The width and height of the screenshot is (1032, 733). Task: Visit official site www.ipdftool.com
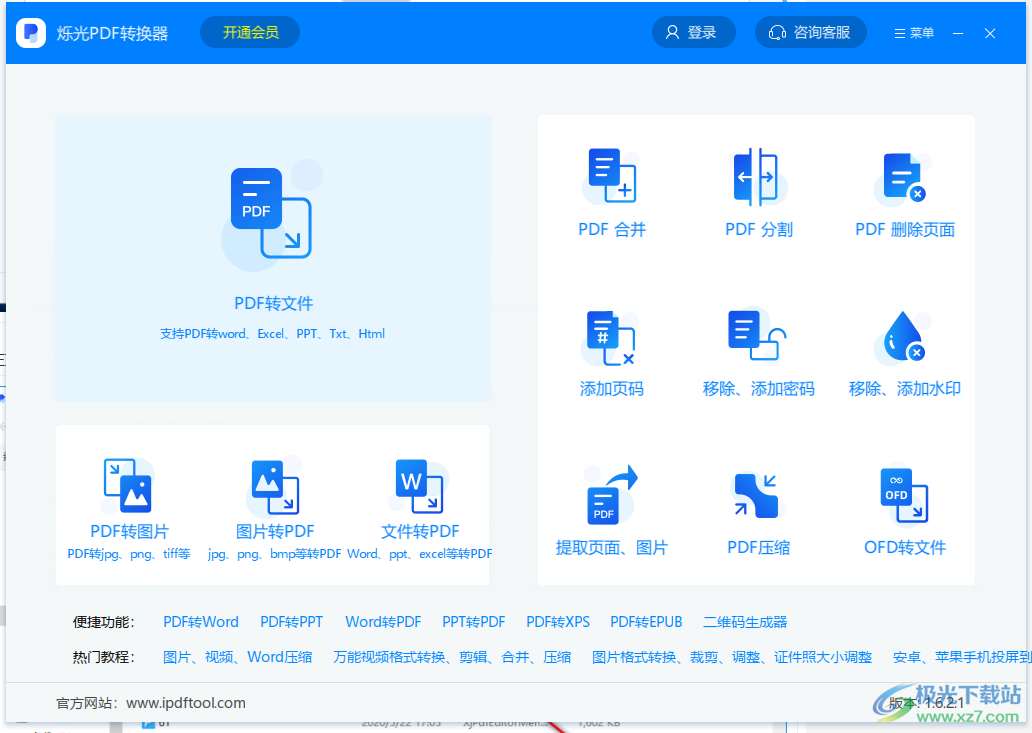(186, 703)
